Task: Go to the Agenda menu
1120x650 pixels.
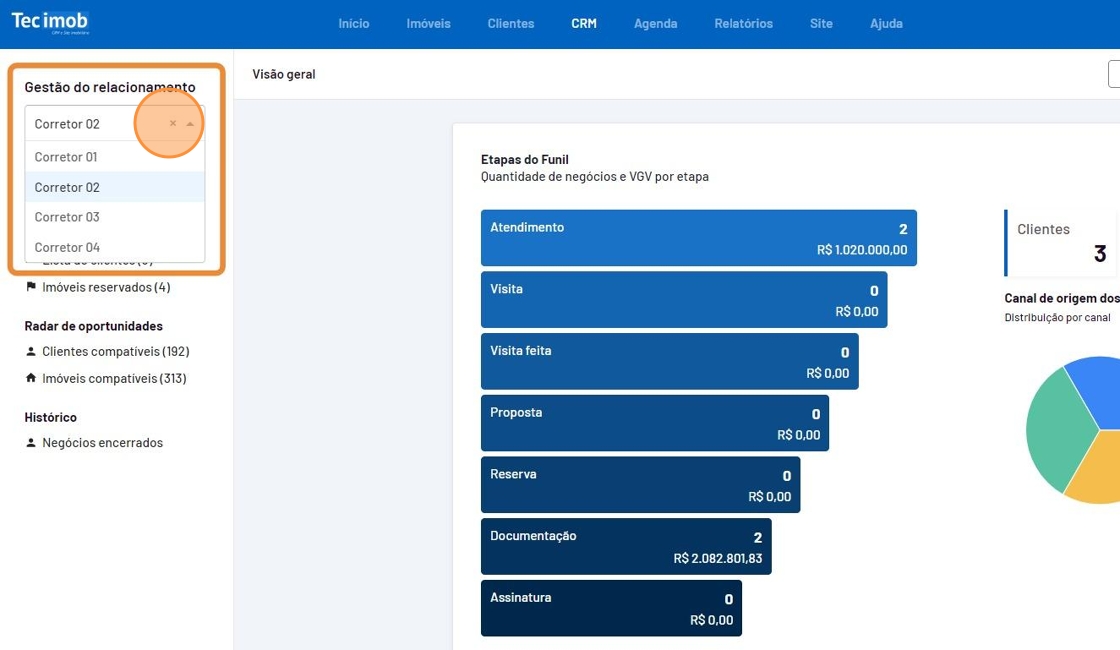Action: point(655,23)
